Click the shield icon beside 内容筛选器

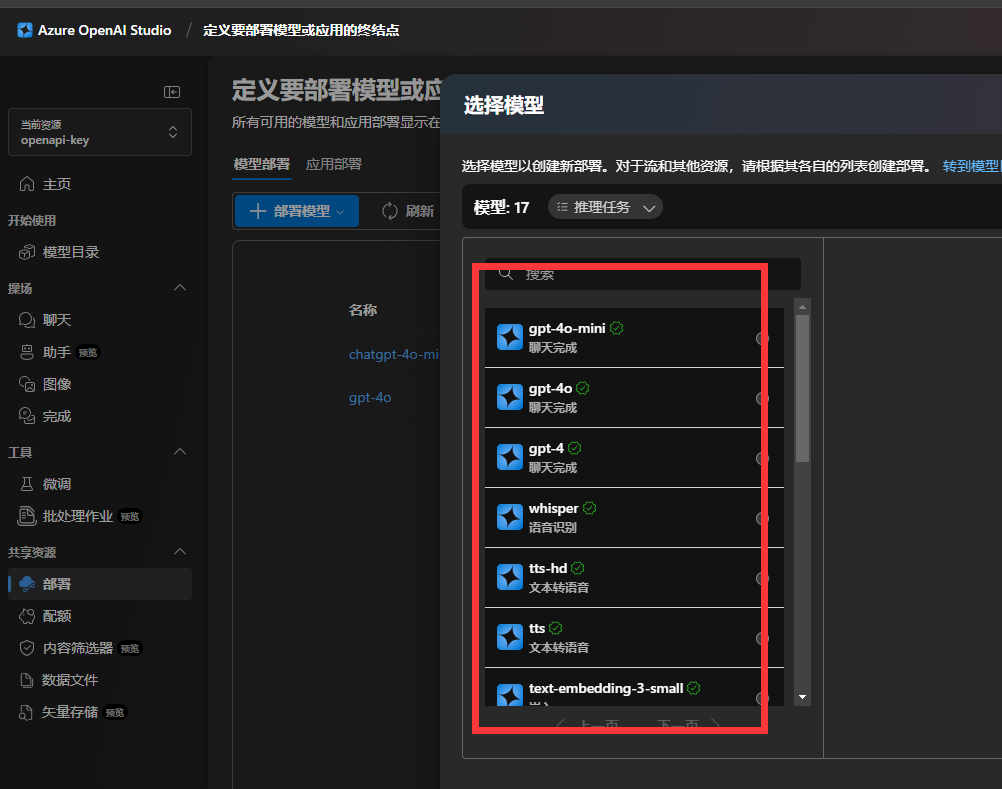click(27, 648)
